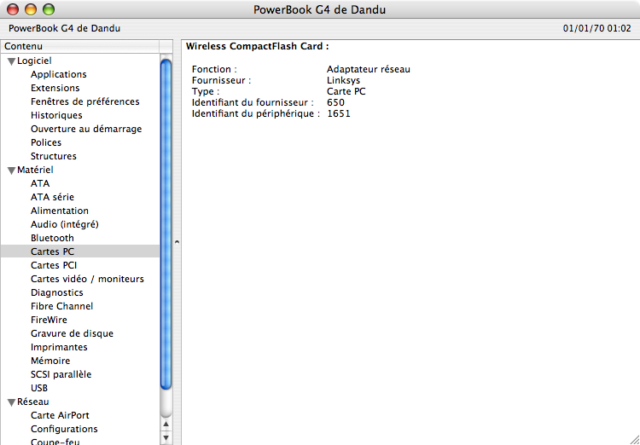Select Bluetooth entry
Viewport: 640px width, 445px height.
(x=52, y=238)
